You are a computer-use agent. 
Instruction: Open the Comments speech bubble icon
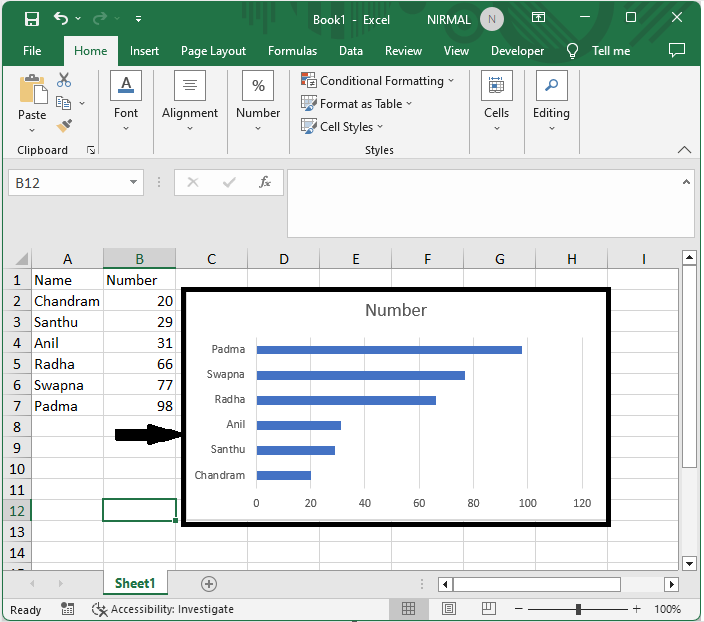677,50
